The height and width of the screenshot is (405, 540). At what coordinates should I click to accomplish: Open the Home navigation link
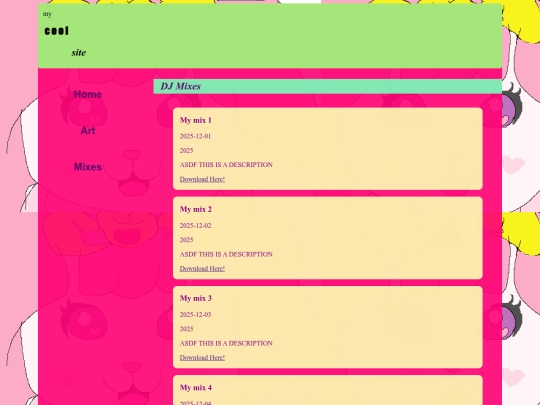[88, 94]
